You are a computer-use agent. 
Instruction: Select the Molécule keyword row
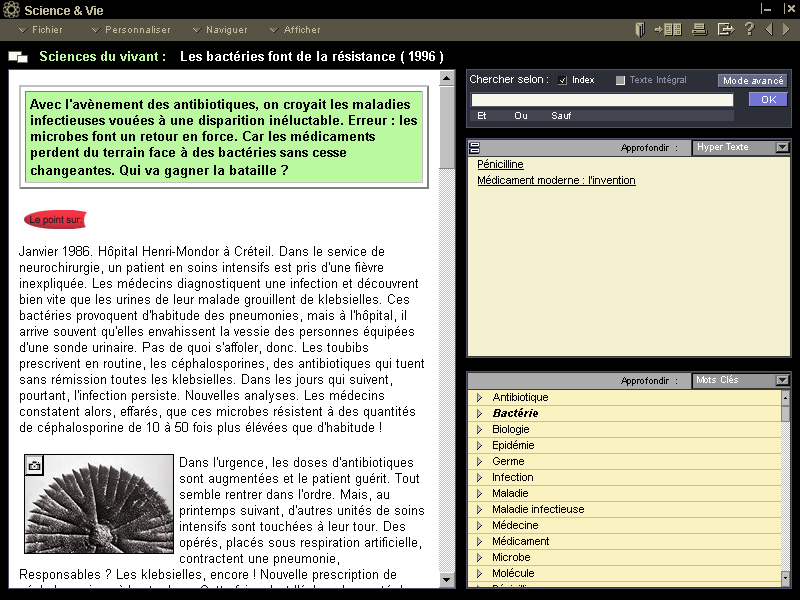(x=625, y=574)
